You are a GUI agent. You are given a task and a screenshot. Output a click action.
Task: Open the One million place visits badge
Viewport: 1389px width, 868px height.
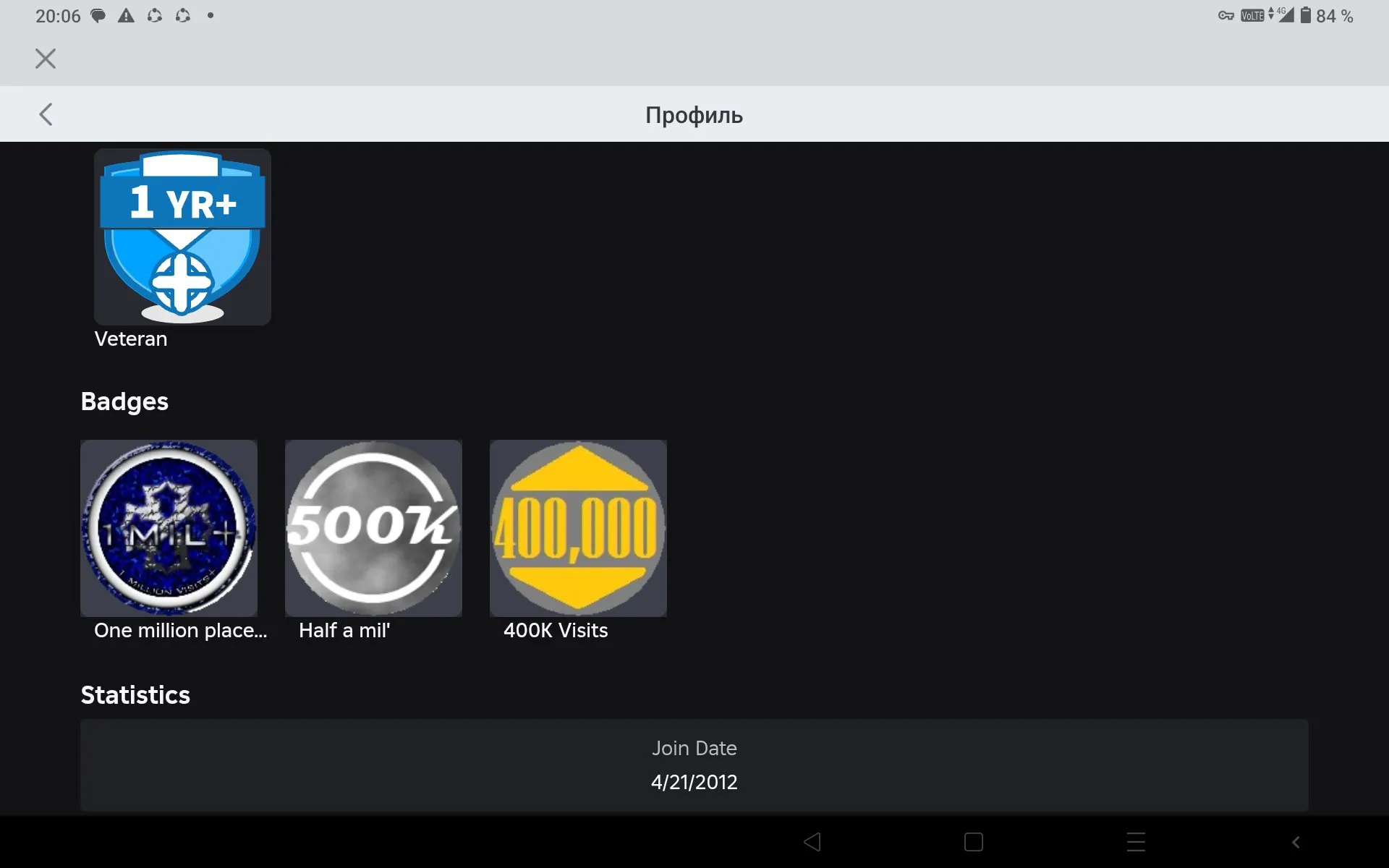tap(169, 528)
